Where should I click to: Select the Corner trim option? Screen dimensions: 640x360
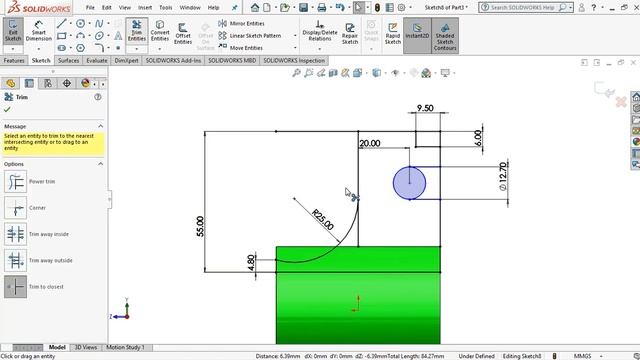click(x=16, y=208)
